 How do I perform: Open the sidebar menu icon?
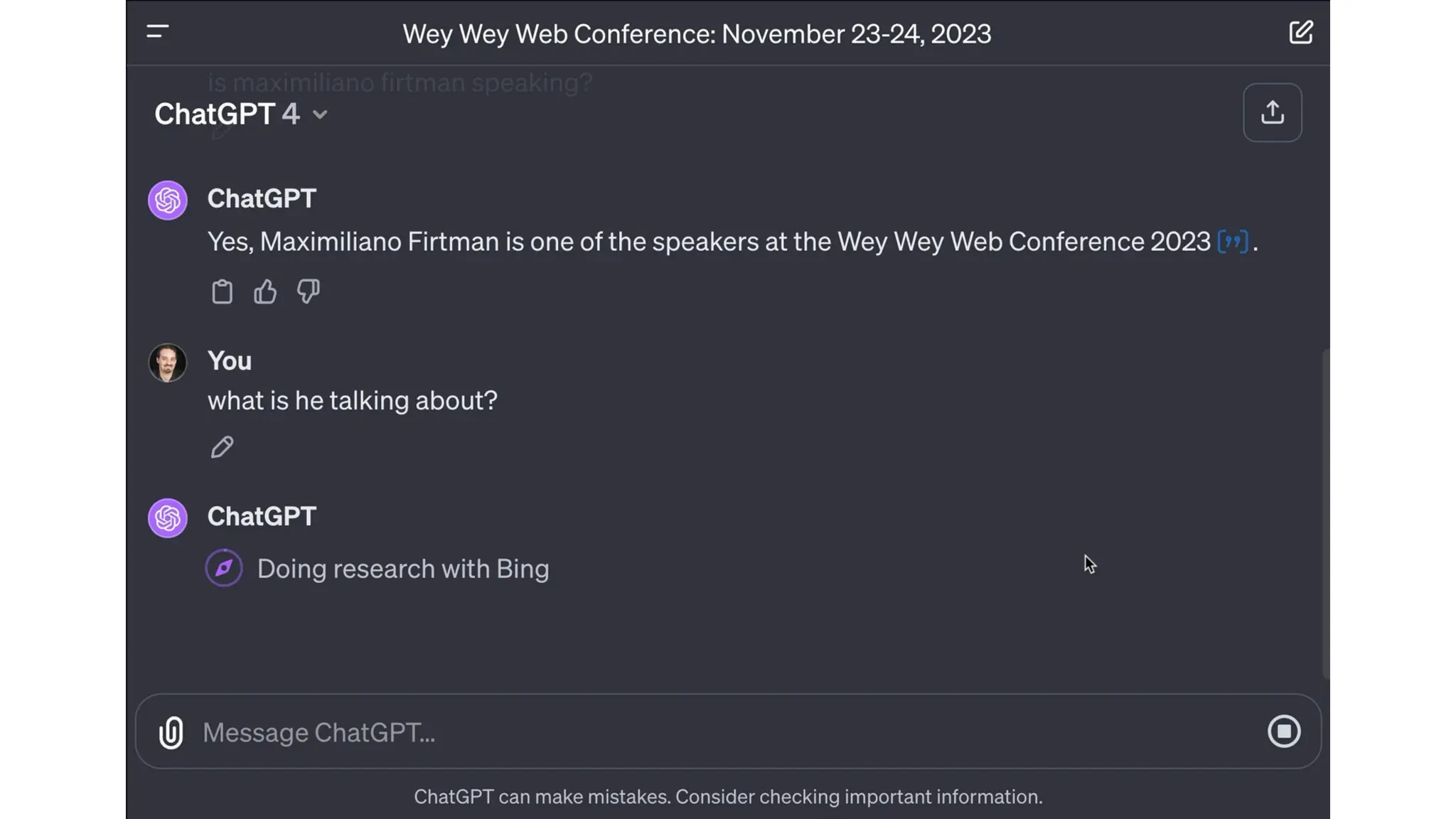click(157, 32)
